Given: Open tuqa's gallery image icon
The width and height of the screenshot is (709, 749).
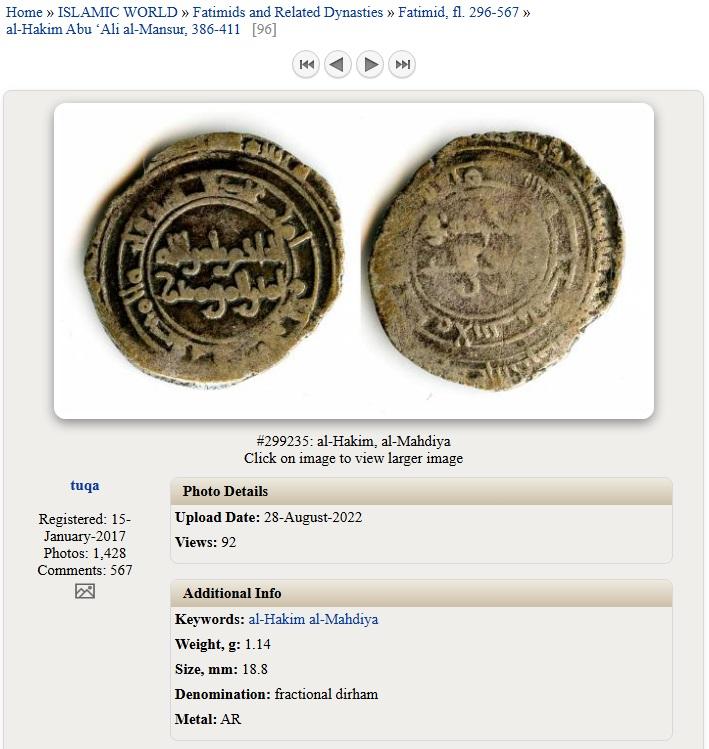Looking at the screenshot, I should (x=85, y=591).
